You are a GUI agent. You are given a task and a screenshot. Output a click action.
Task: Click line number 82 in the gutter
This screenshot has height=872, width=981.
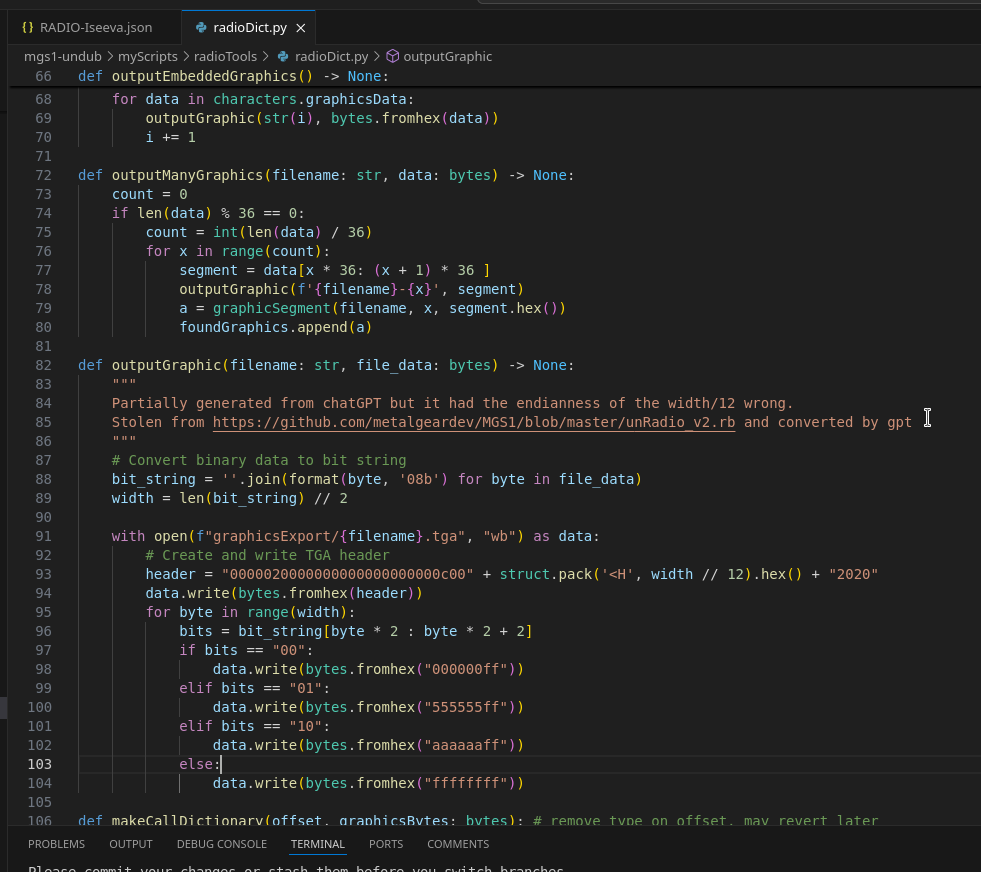tap(42, 365)
